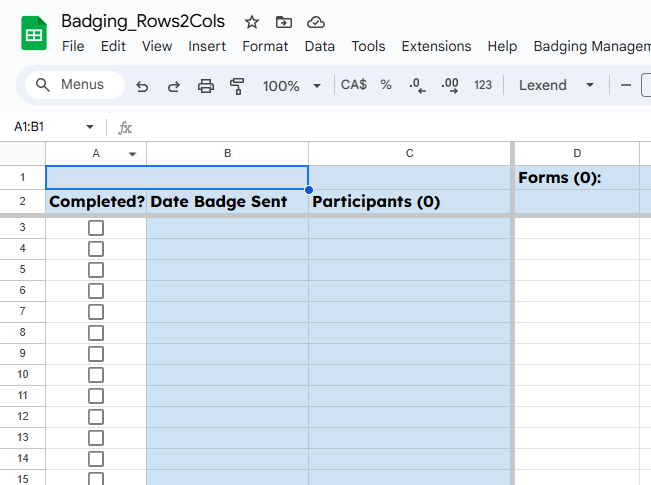
Task: Click the undo arrow icon
Action: coord(142,86)
